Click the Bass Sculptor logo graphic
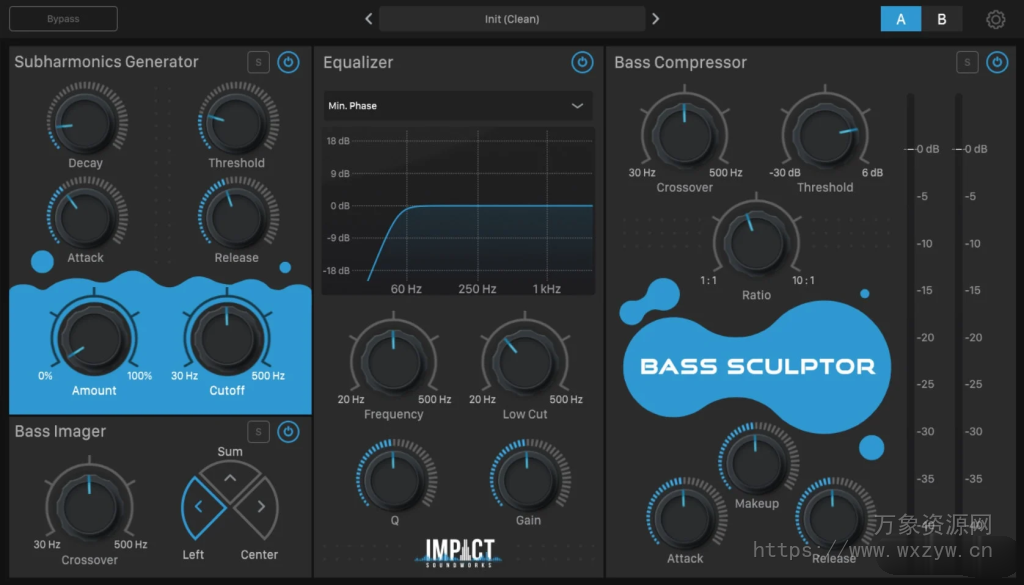Screen dimensions: 1024x585 pyautogui.click(x=756, y=366)
